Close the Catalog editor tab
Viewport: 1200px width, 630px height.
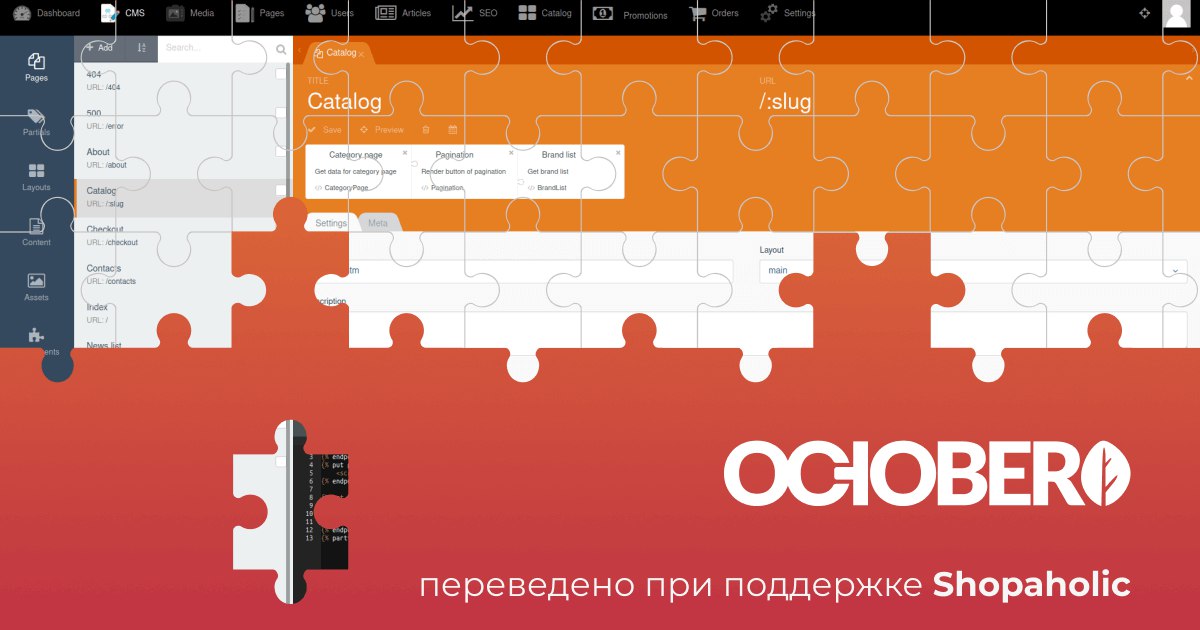tap(363, 53)
